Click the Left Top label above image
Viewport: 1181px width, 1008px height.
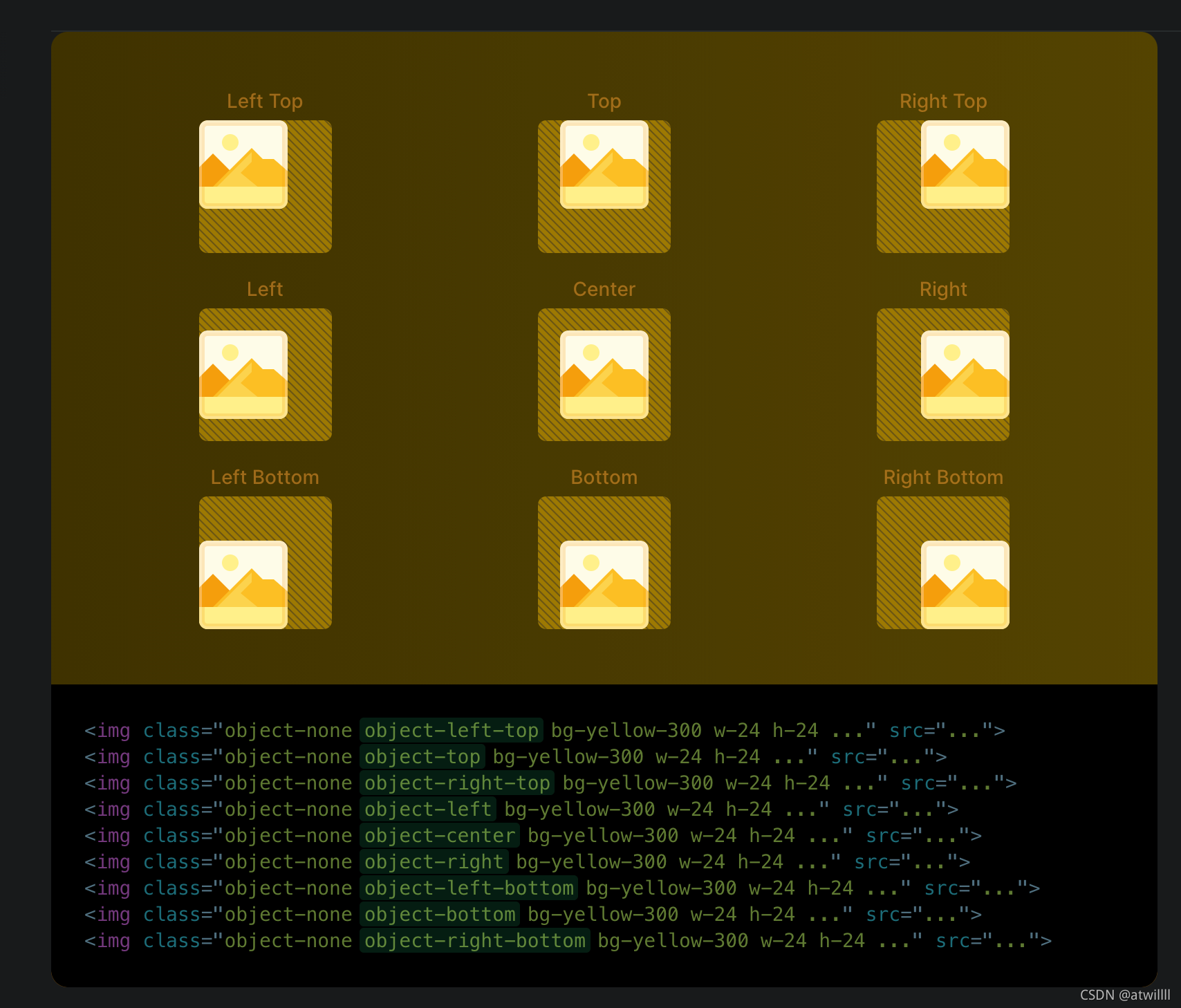point(265,101)
